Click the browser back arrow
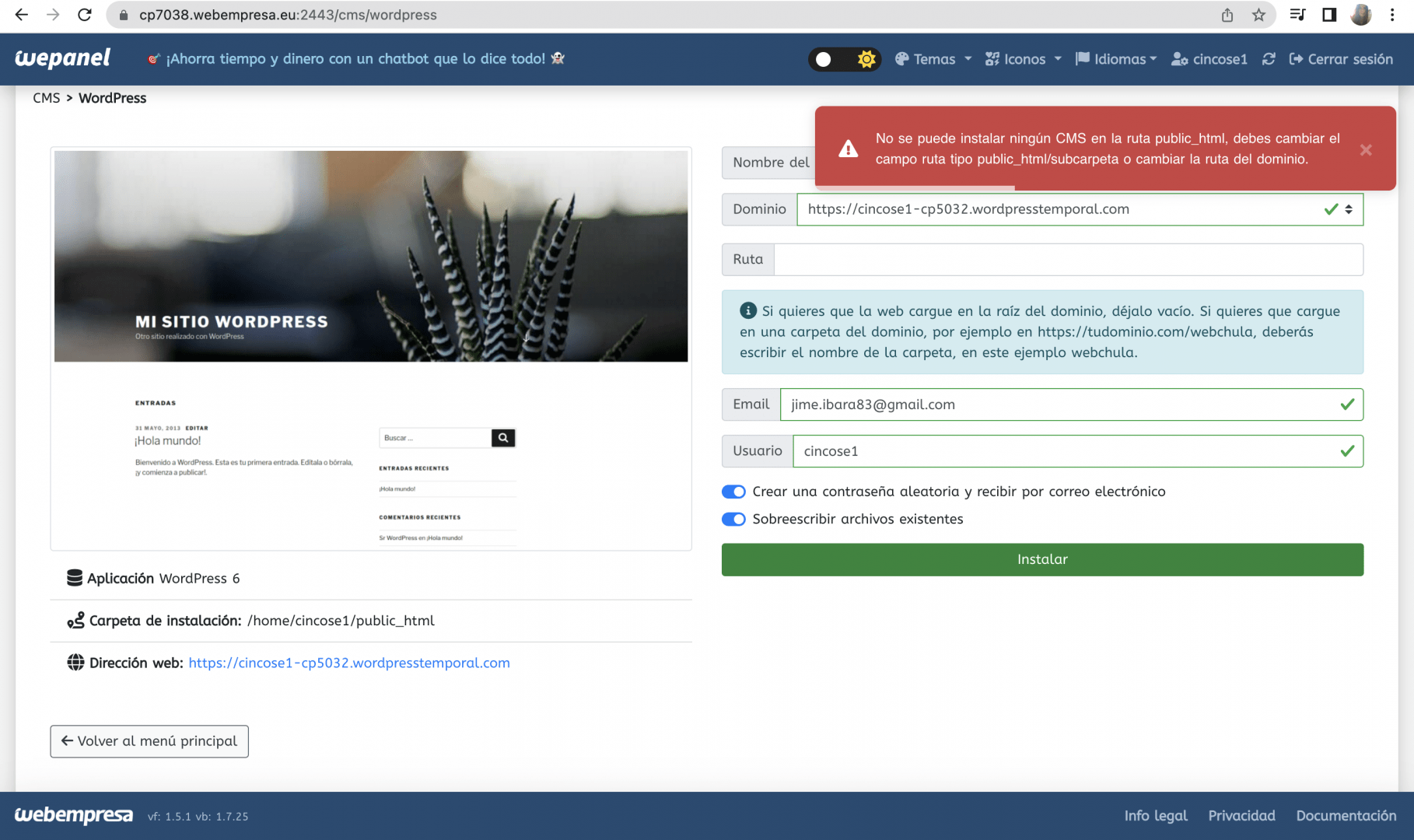Image resolution: width=1414 pixels, height=840 pixels. [x=21, y=15]
